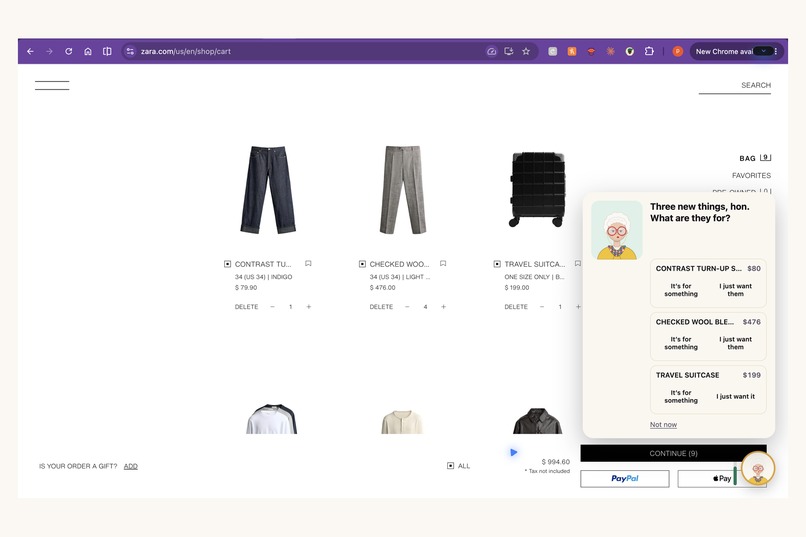Open the Zara hamburger menu

click(x=52, y=85)
